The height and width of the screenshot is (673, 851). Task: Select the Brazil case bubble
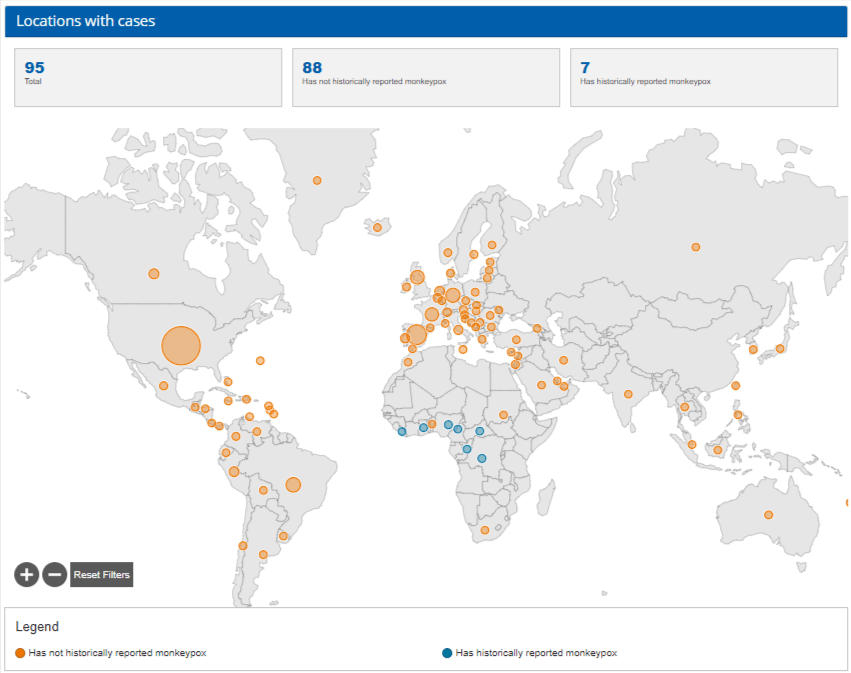293,485
